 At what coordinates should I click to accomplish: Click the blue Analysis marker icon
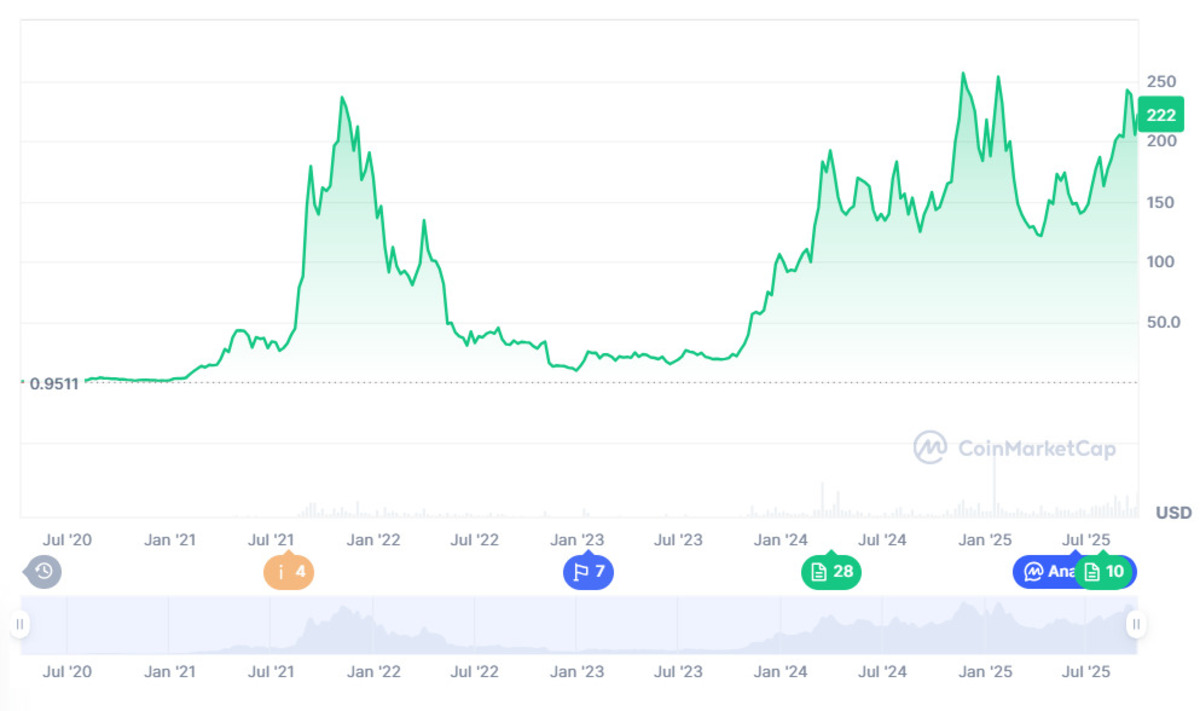click(x=1034, y=572)
